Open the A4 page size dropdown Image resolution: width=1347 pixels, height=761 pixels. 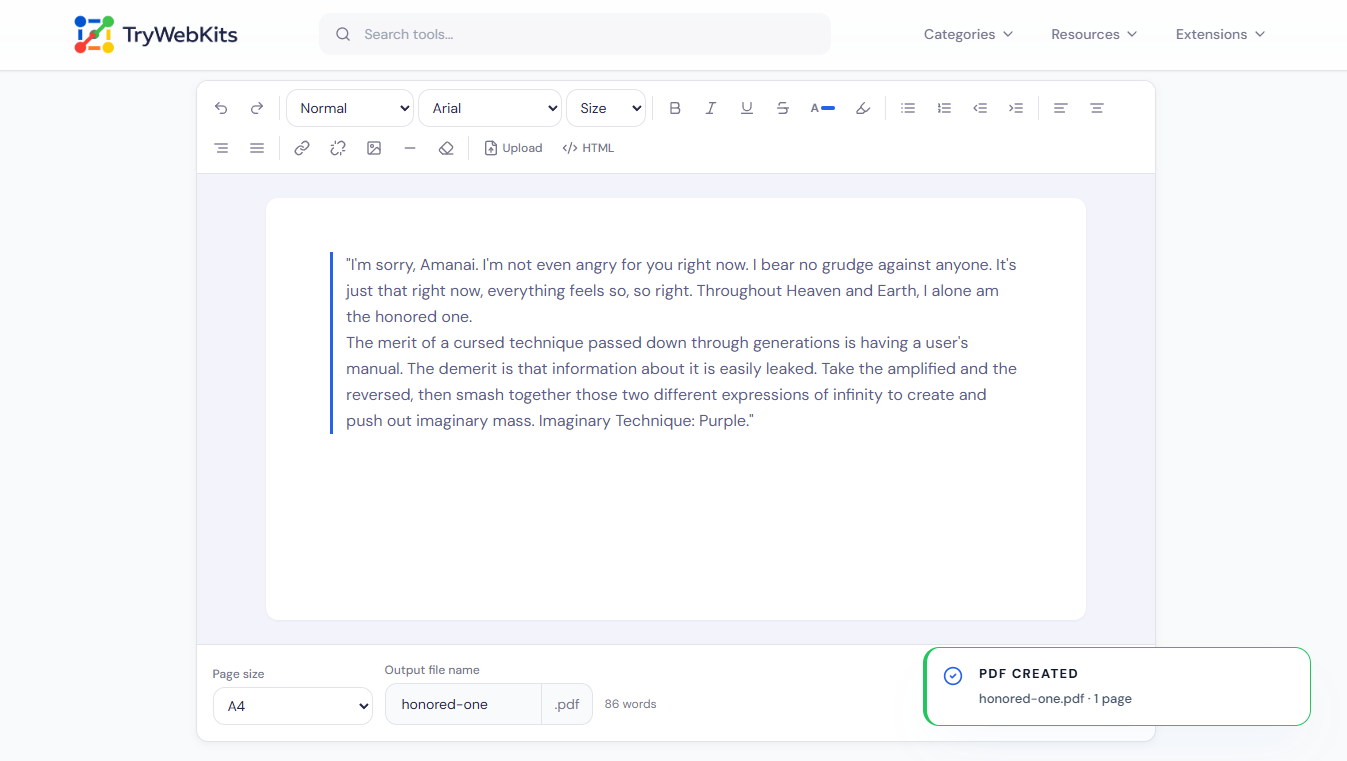point(293,706)
